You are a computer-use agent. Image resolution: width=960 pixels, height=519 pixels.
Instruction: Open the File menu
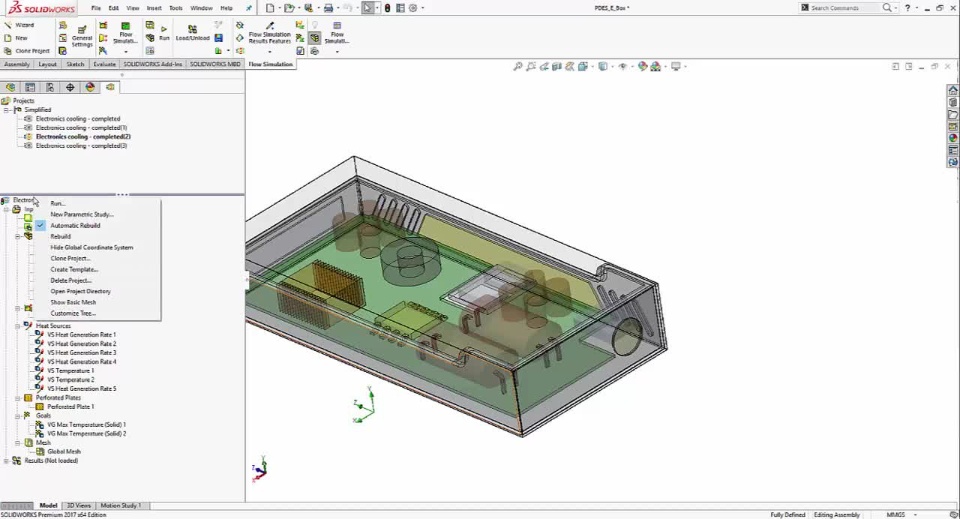coord(96,8)
